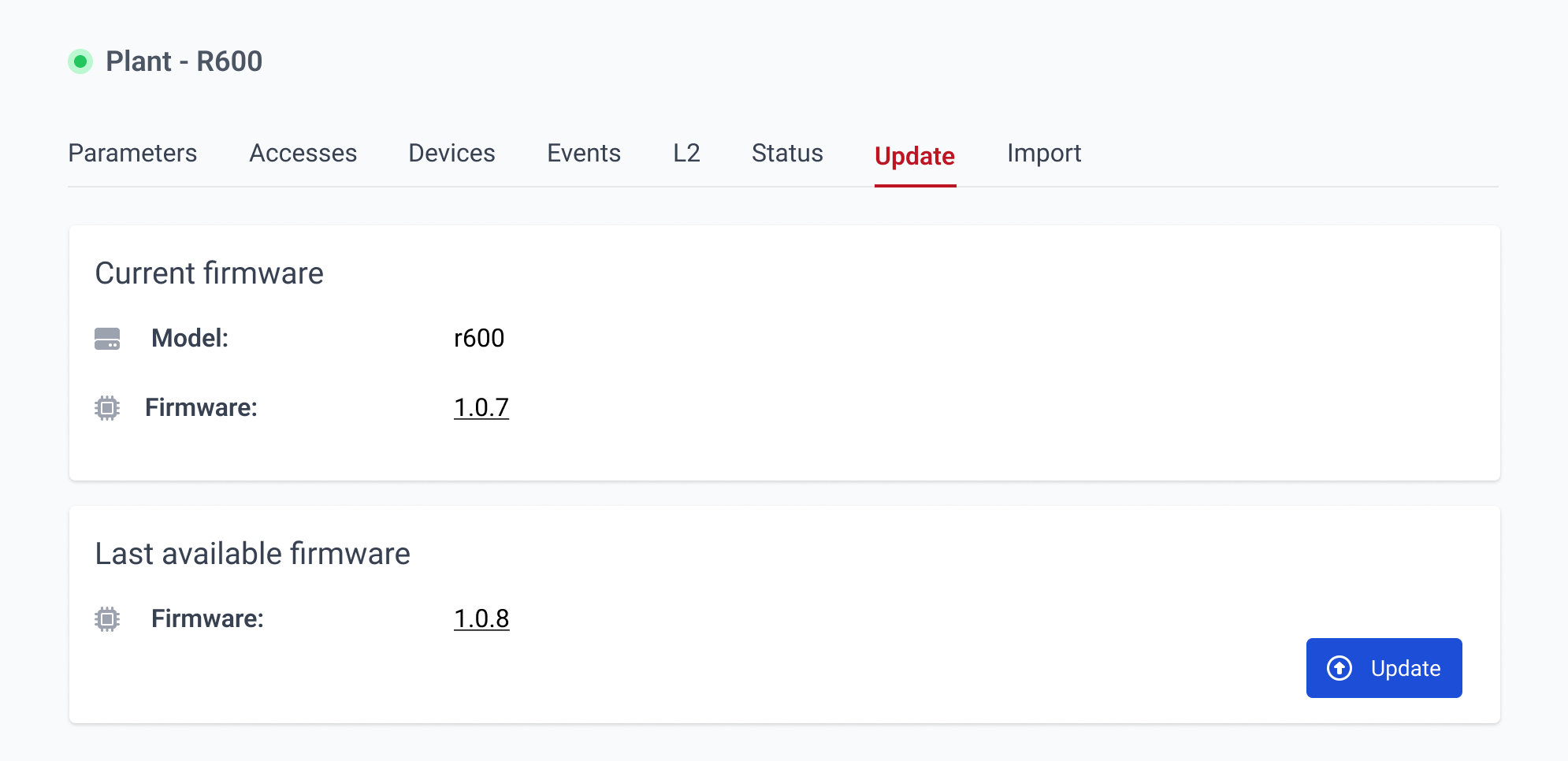Click the Current firmware heading
Viewport: 1568px width, 761px height.
[210, 273]
